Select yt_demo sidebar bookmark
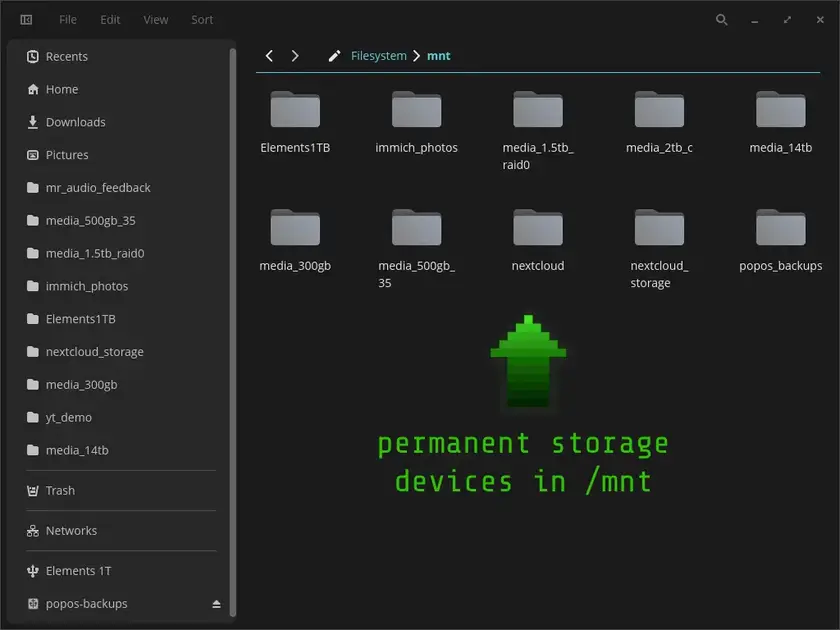Image resolution: width=840 pixels, height=630 pixels. [x=122, y=417]
